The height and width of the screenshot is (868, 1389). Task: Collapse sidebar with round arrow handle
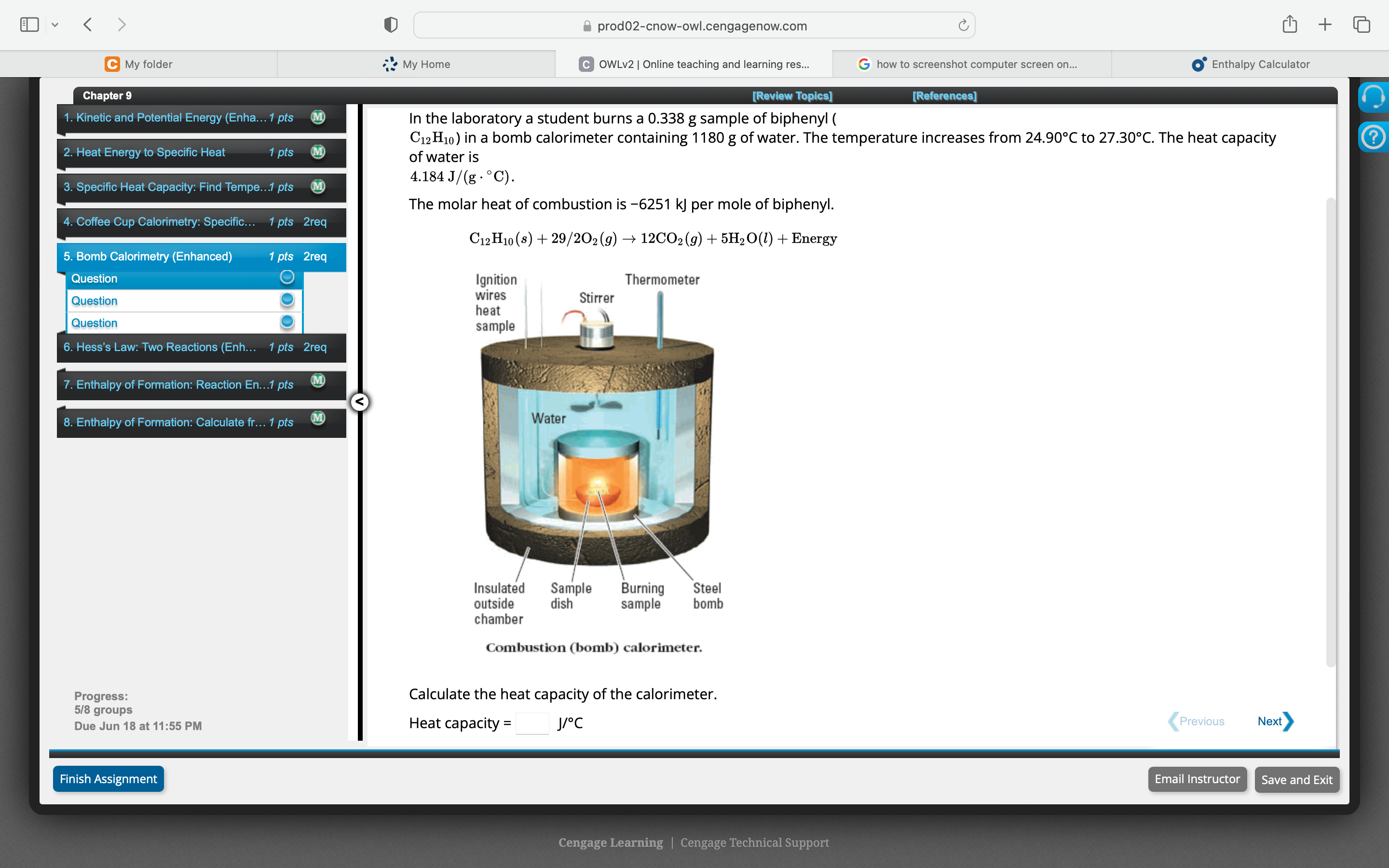(x=360, y=402)
